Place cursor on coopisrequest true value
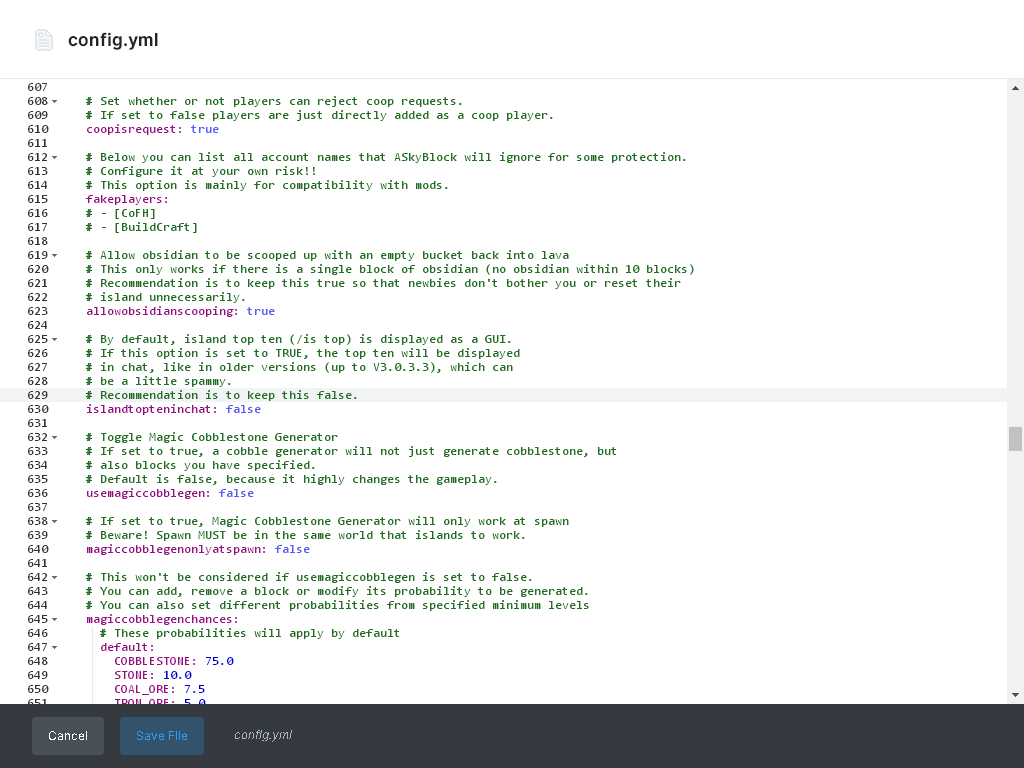1024x768 pixels. (x=204, y=130)
